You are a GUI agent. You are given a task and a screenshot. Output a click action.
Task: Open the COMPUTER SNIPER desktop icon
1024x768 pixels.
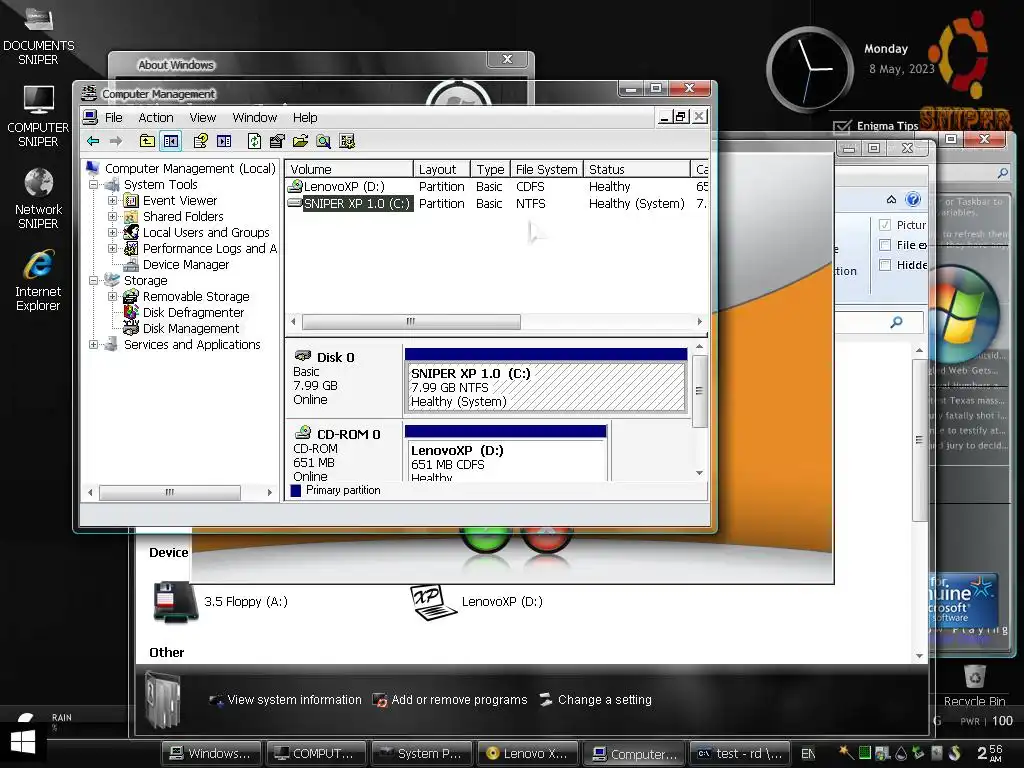point(38,116)
